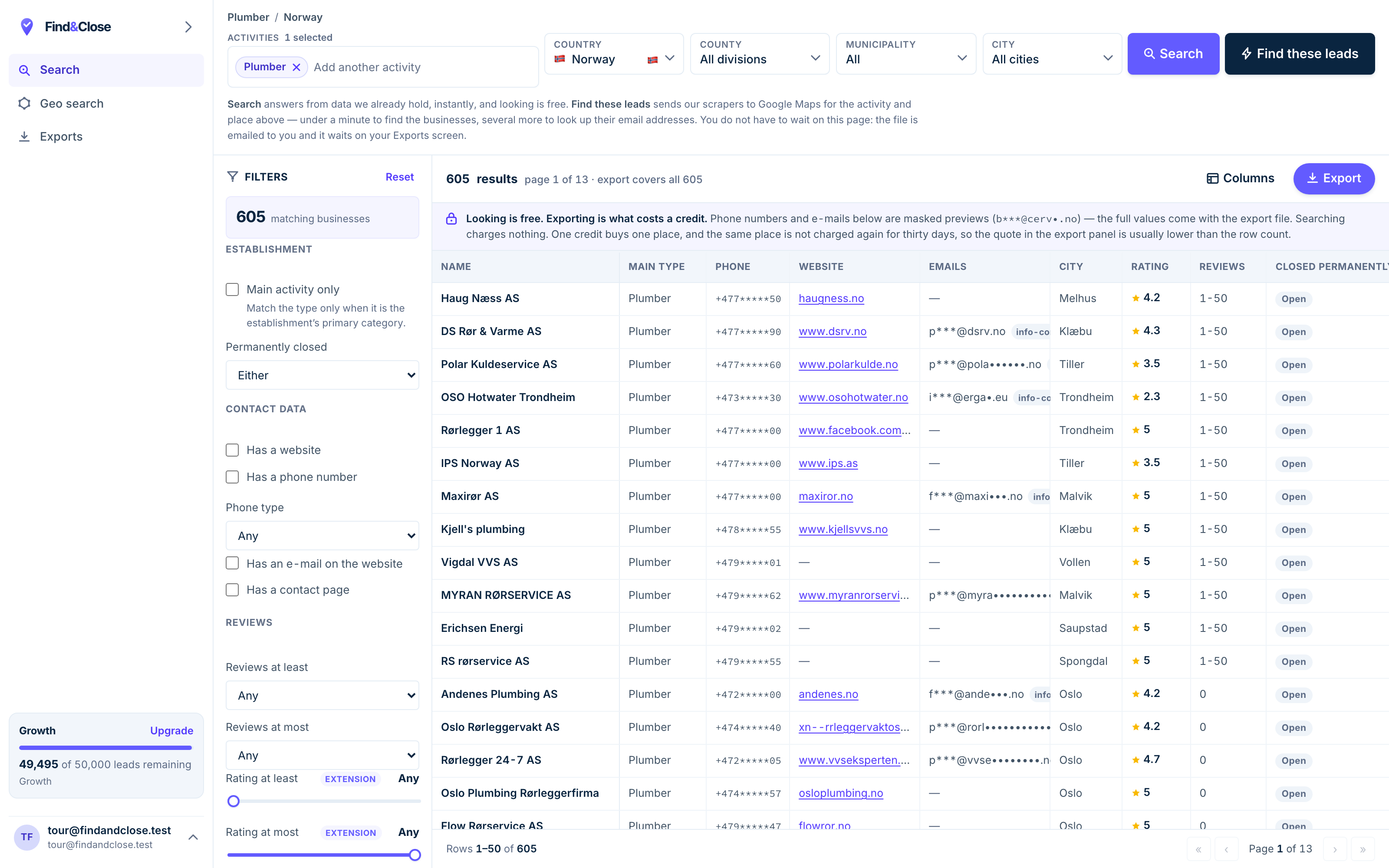This screenshot has height=868, width=1389.
Task: Go to the previous results page
Action: point(1226,849)
